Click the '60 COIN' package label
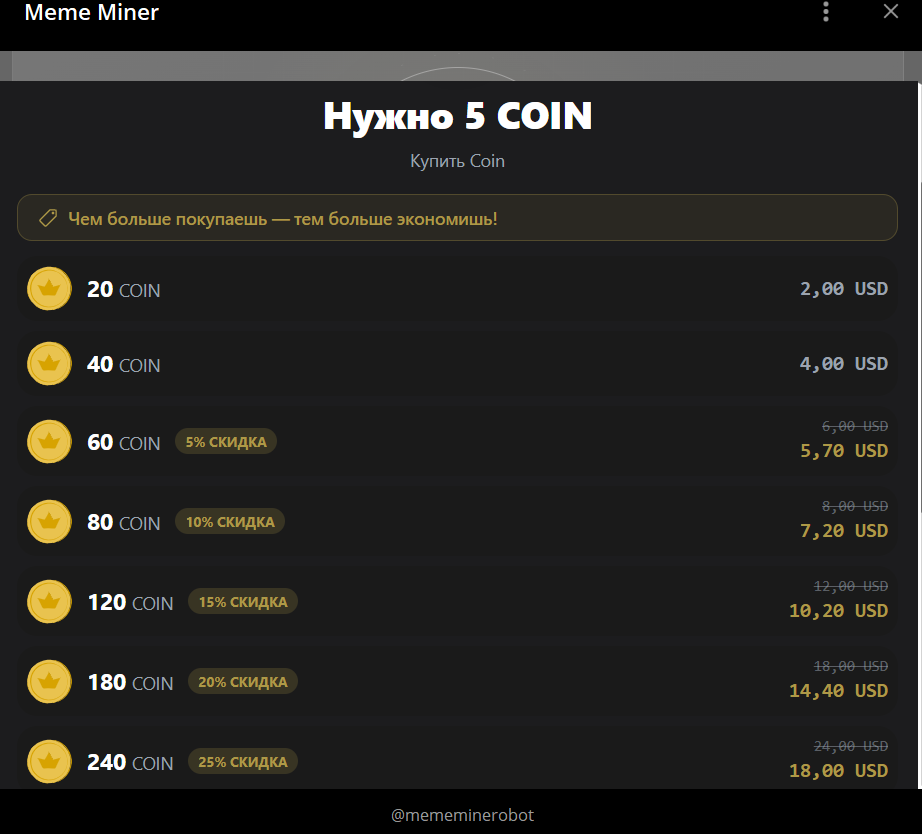 click(123, 442)
